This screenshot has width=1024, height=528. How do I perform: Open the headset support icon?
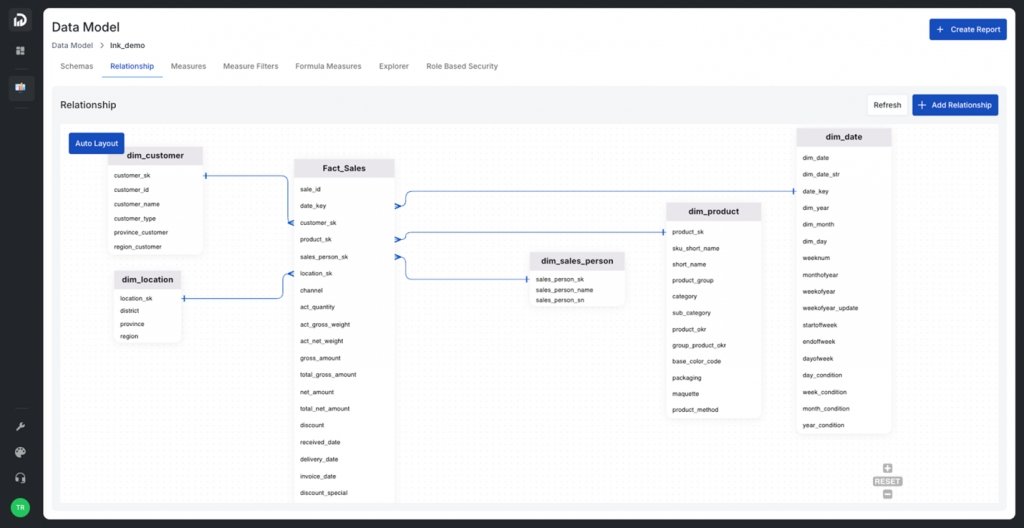(20, 478)
